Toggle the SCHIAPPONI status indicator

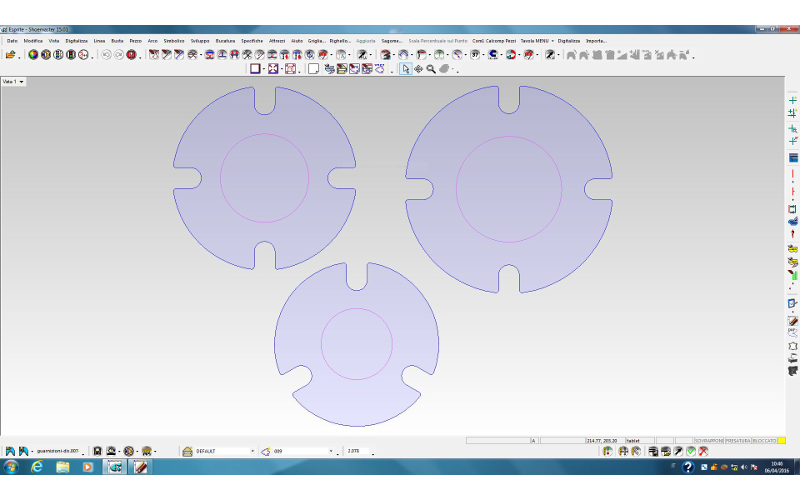click(707, 440)
